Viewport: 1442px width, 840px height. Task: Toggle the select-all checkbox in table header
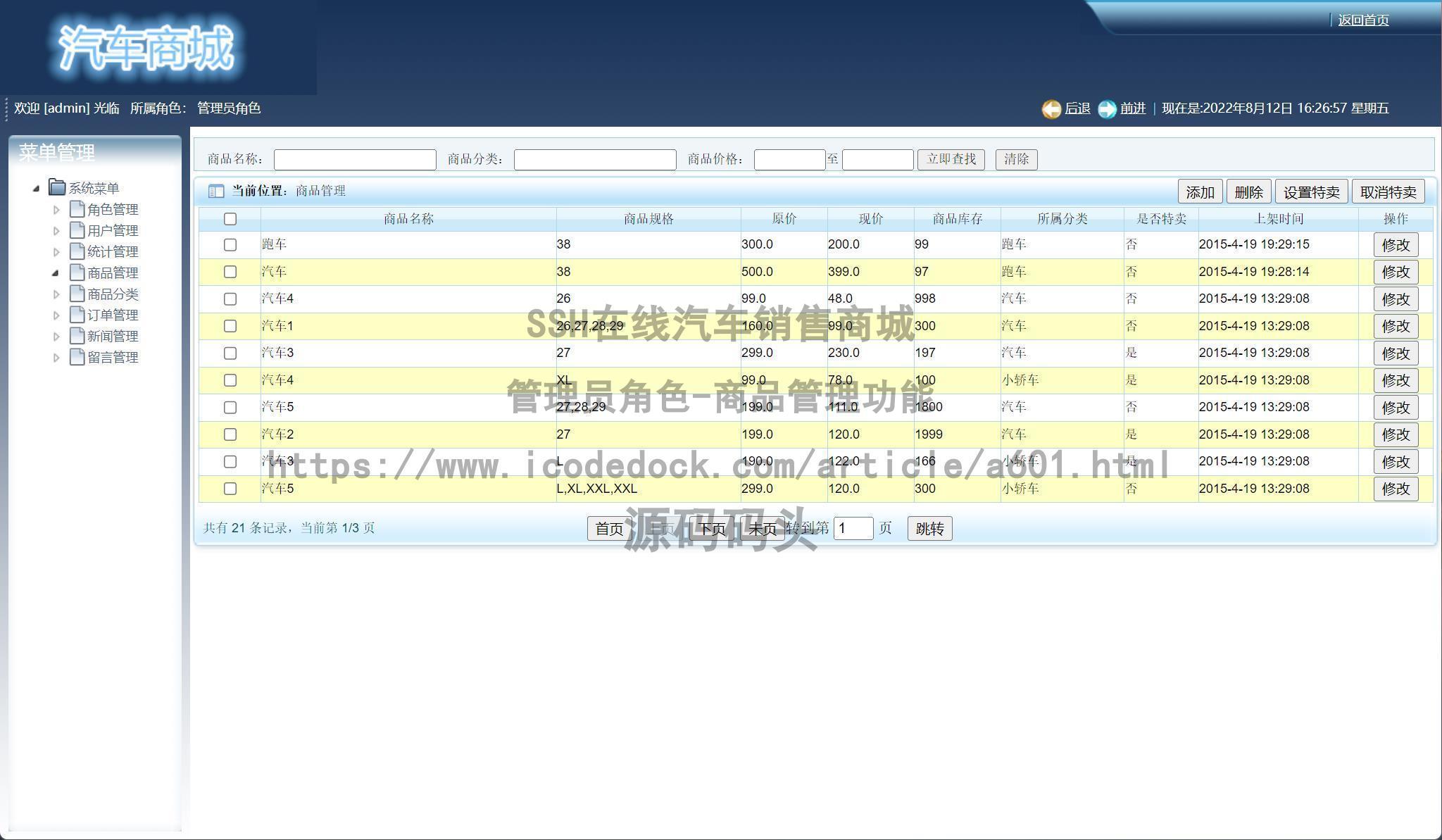point(230,219)
